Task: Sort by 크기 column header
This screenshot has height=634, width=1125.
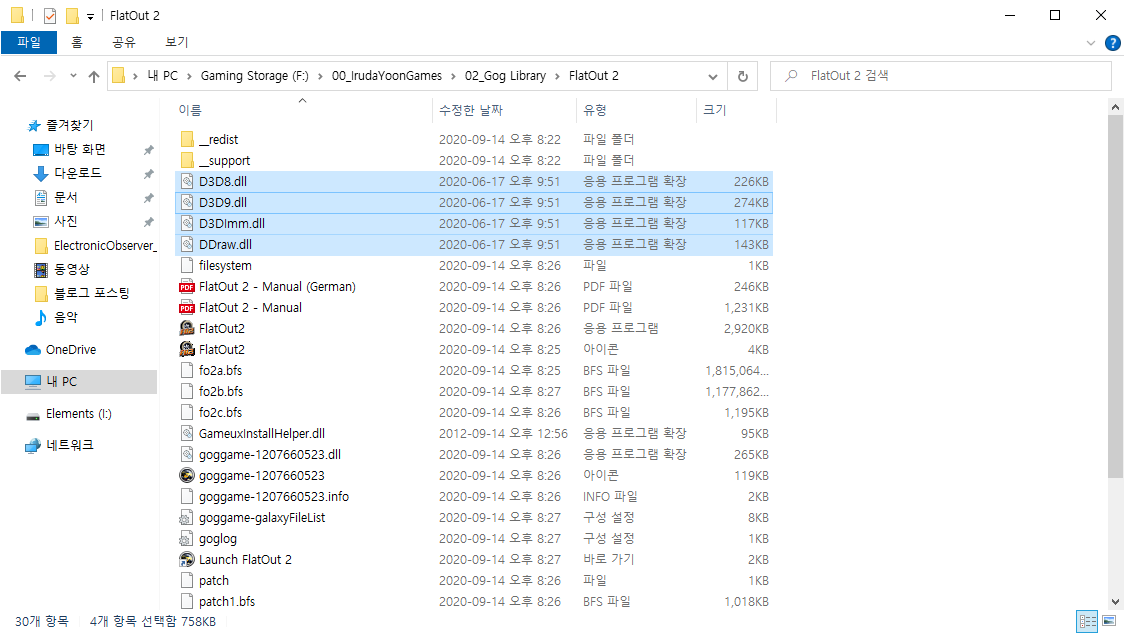Action: [715, 110]
